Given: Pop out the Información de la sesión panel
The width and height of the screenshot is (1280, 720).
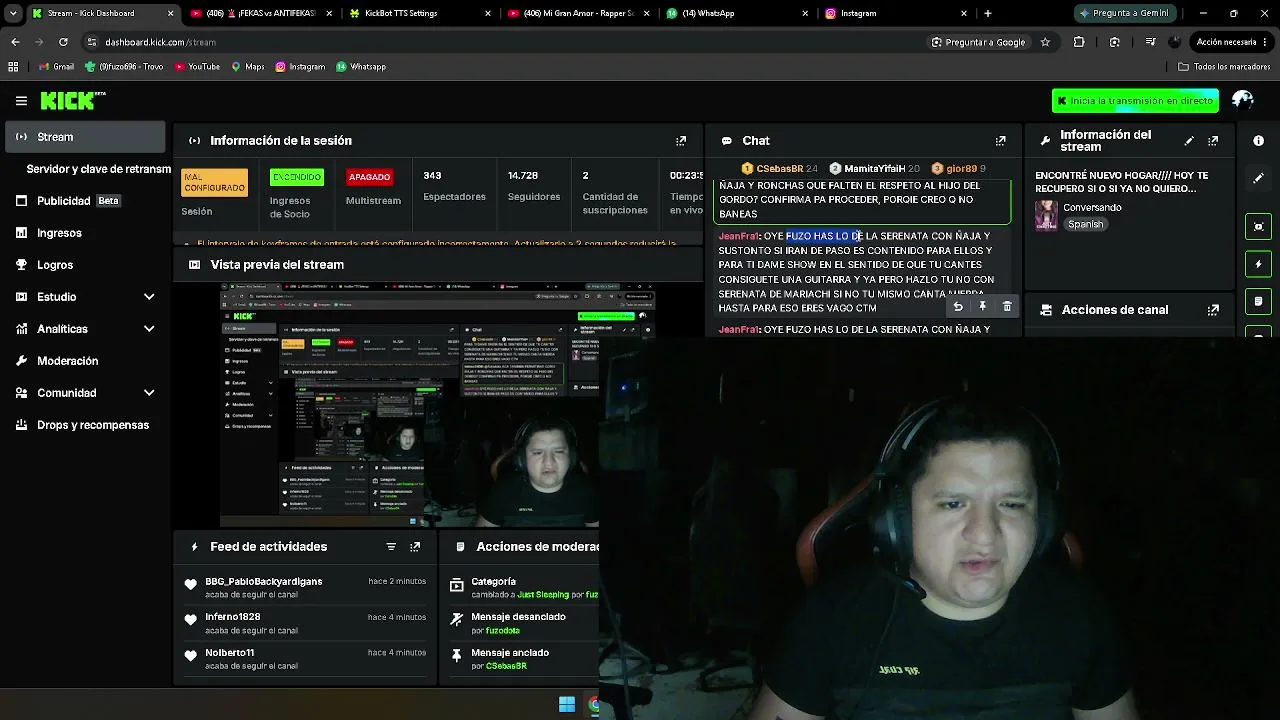Looking at the screenshot, I should [x=681, y=141].
